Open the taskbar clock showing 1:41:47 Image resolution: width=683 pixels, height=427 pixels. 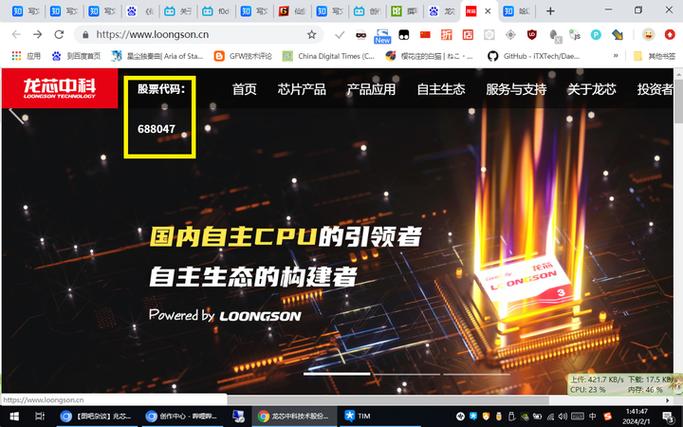point(636,417)
